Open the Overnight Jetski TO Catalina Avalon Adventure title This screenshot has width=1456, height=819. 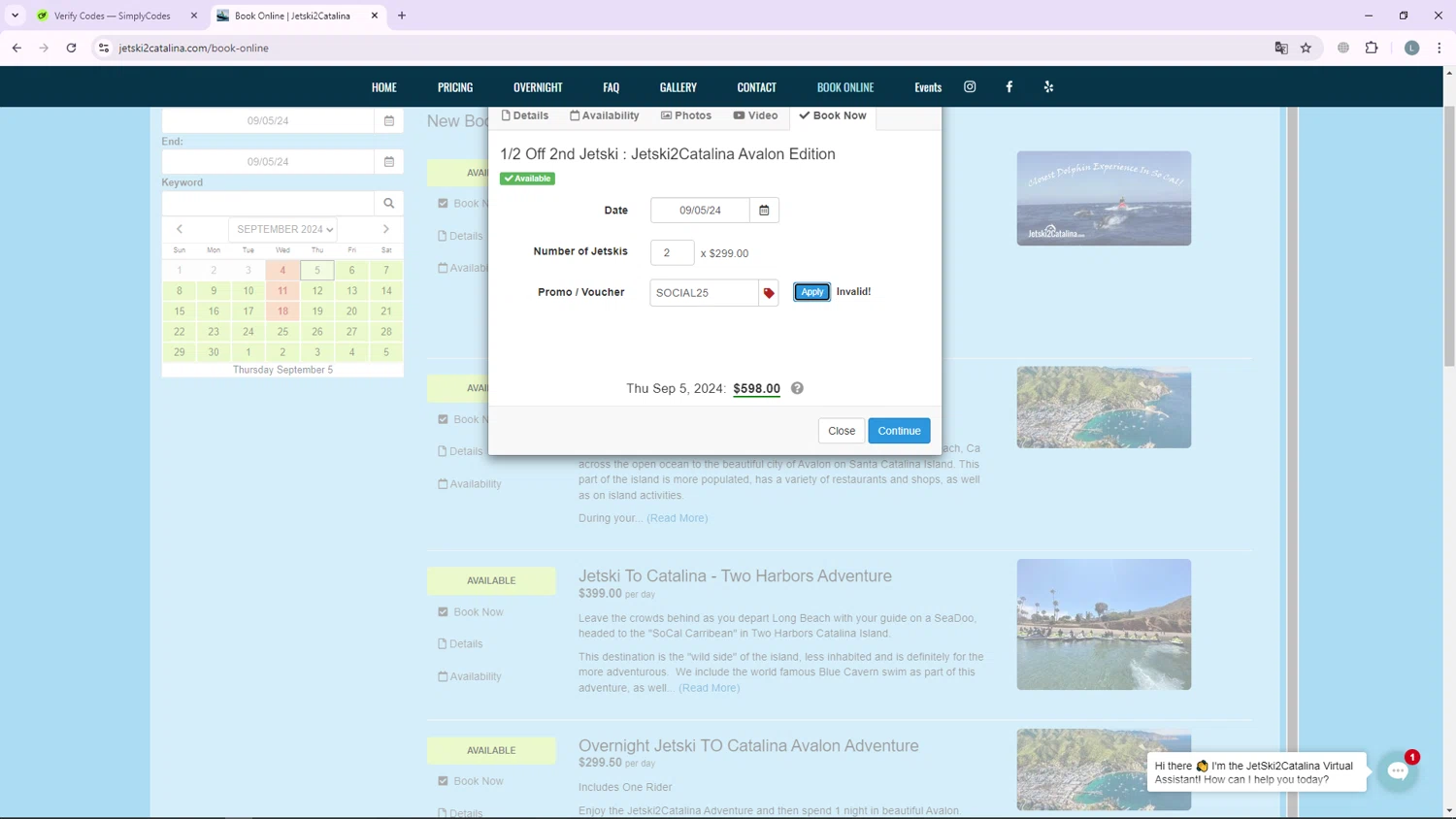[x=748, y=745]
